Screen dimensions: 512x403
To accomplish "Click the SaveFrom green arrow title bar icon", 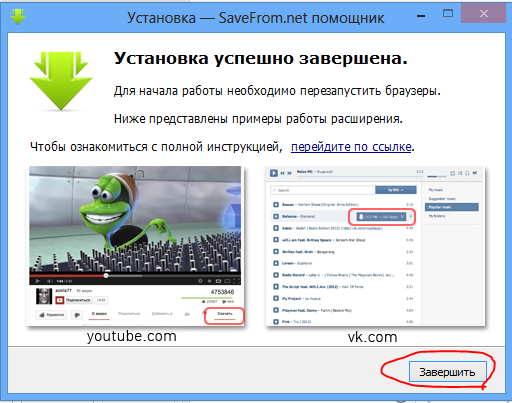I will pos(18,17).
